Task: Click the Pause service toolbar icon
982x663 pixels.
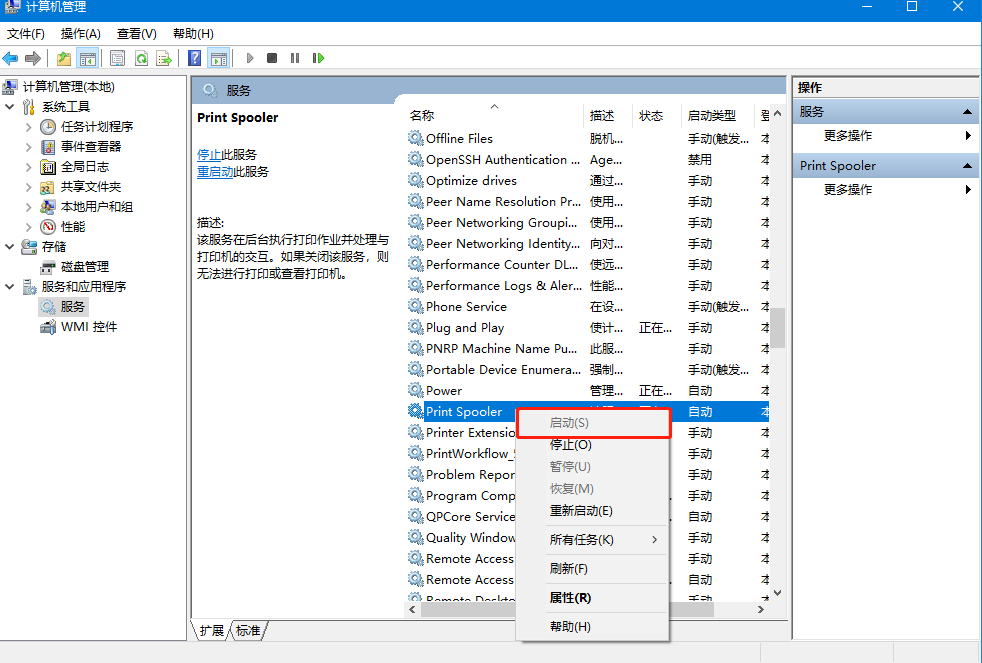Action: point(295,58)
